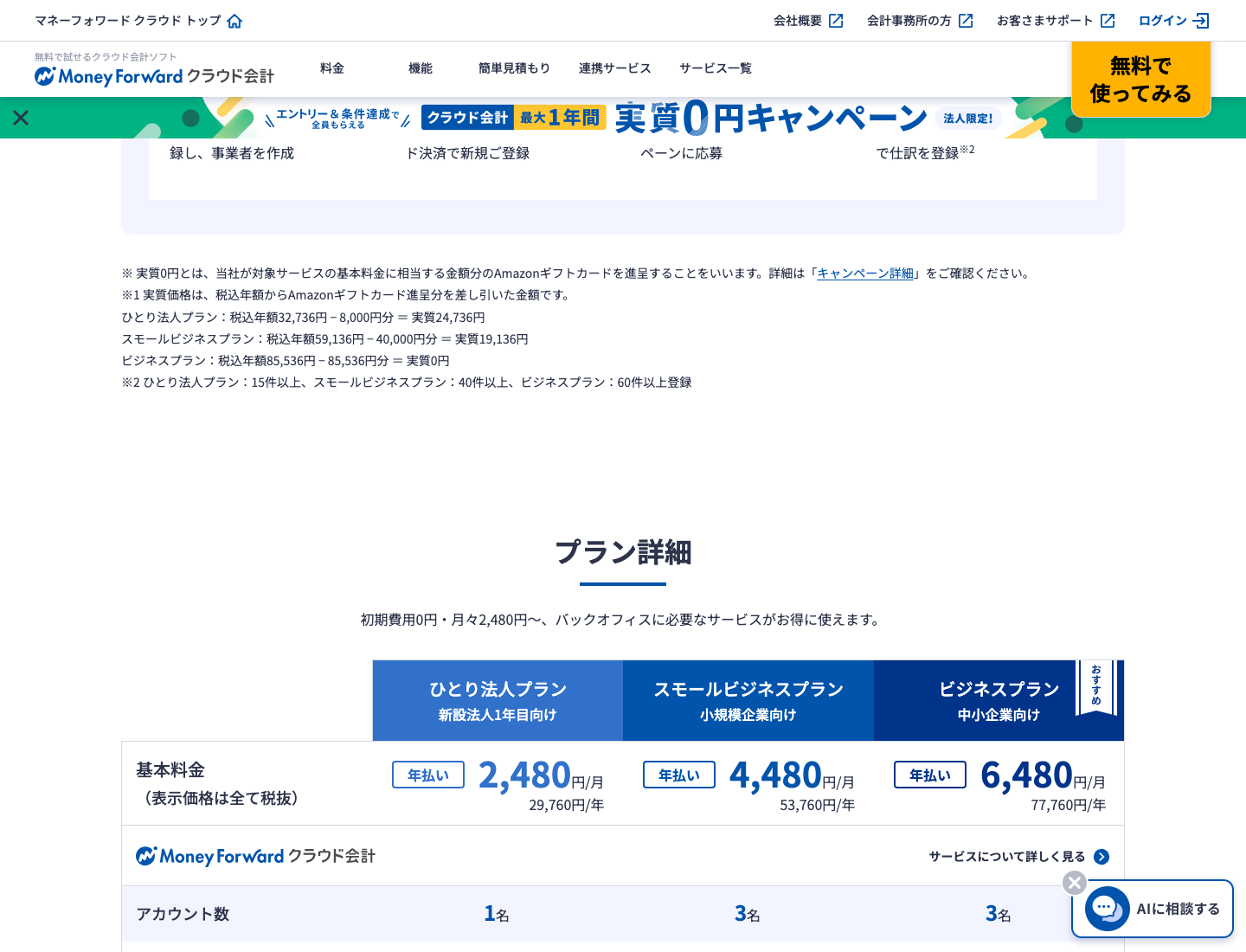Screen dimensions: 1246x952
Task: Click the chat bubble icon in AIに相談する
Action: click(x=1108, y=909)
